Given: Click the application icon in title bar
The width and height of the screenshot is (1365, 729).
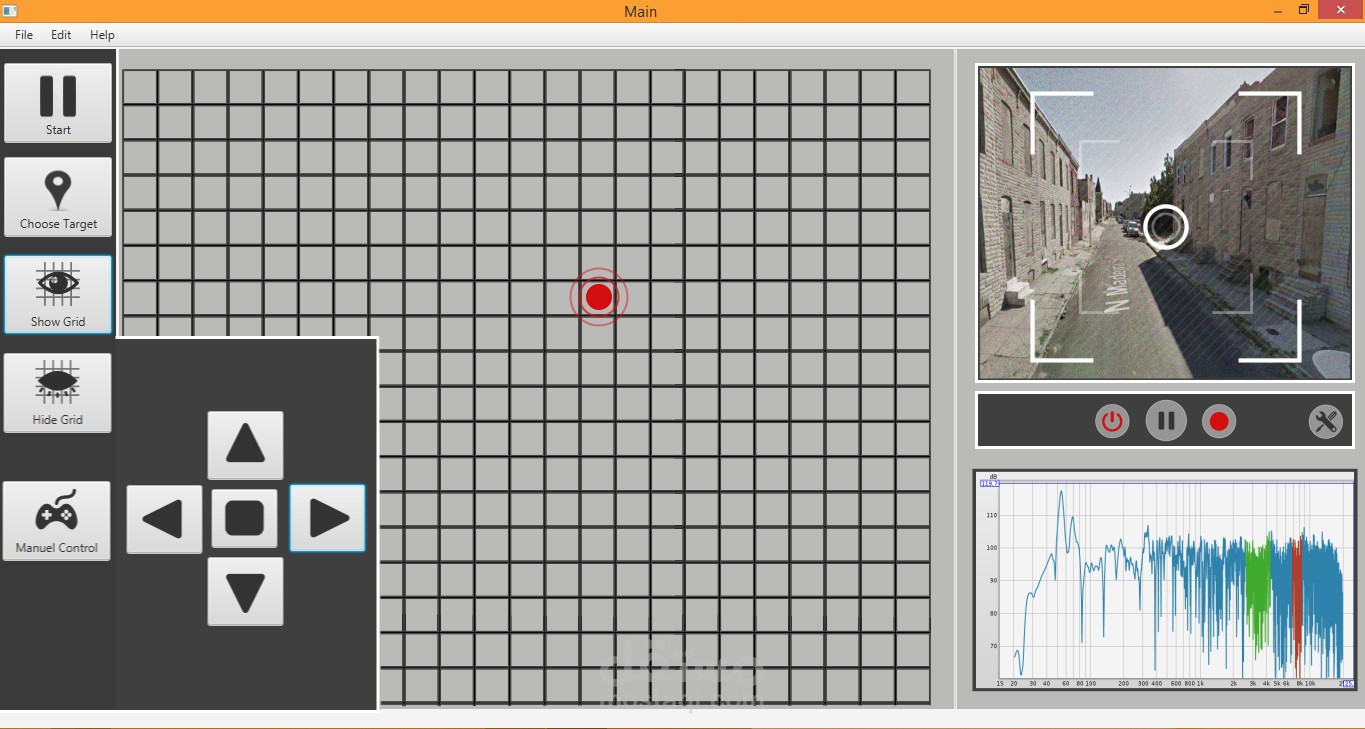Looking at the screenshot, I should 10,11.
